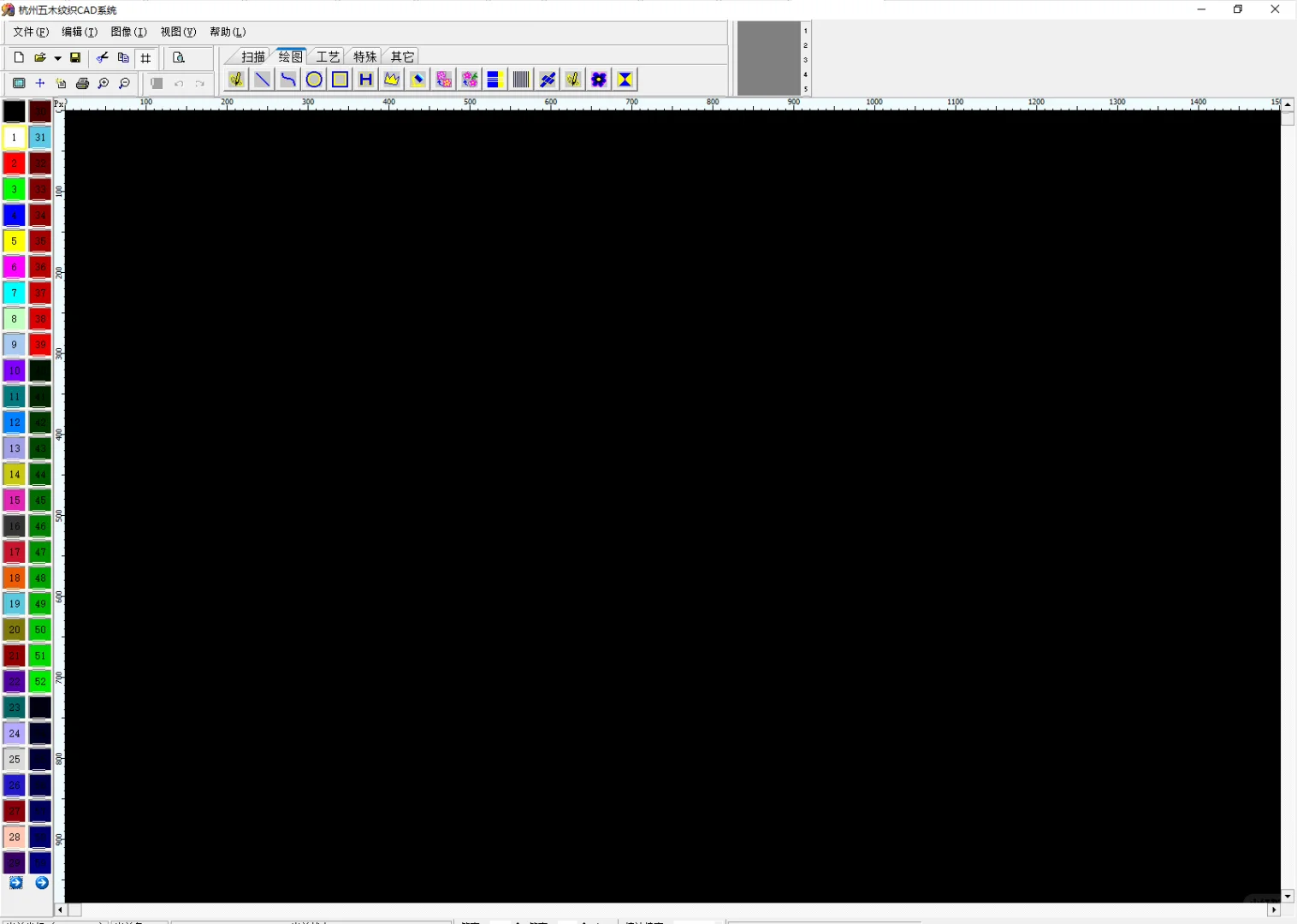This screenshot has width=1297, height=924.
Task: Restore down the application window
Action: tap(1237, 9)
